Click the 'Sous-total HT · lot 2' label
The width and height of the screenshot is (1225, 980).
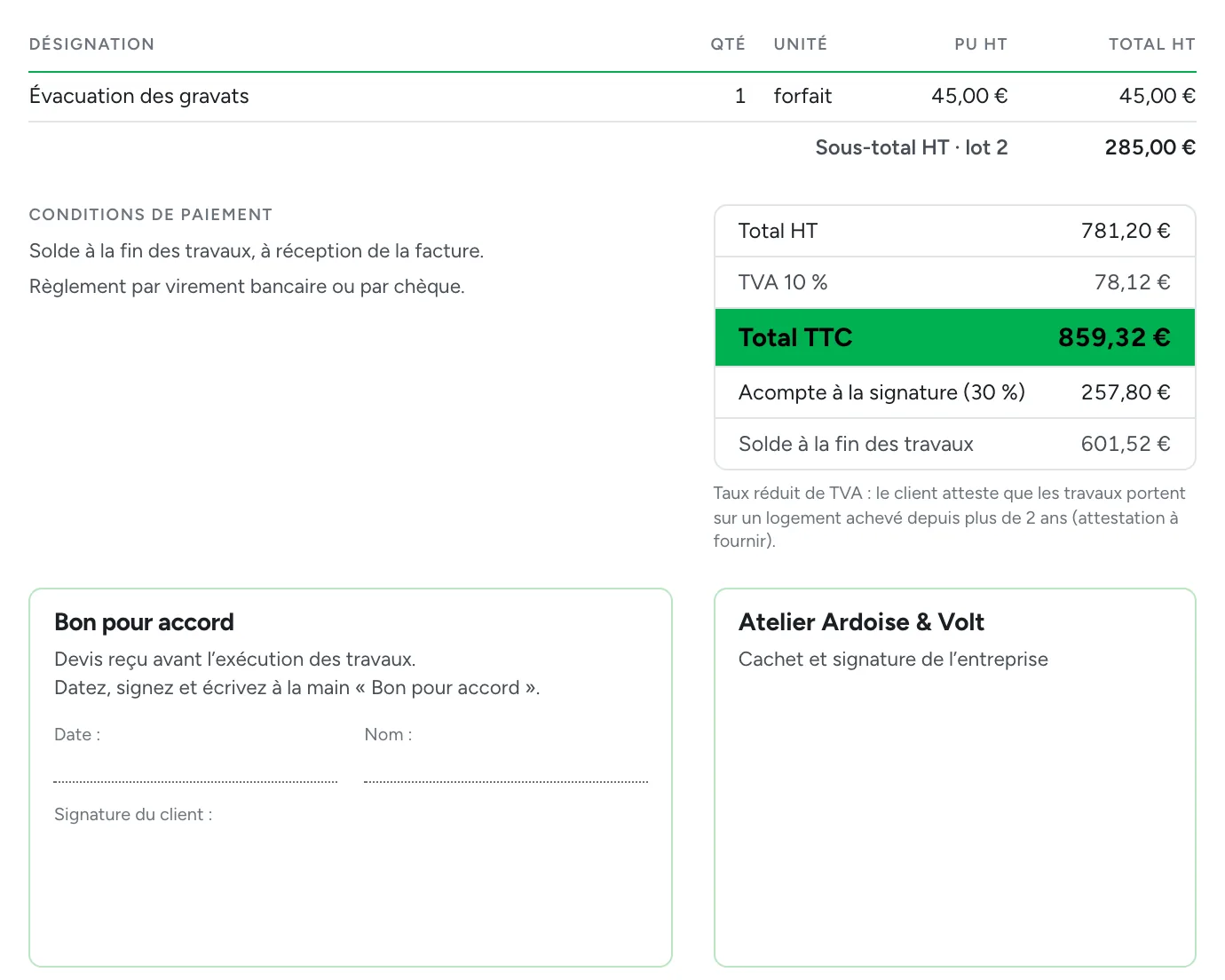[x=912, y=147]
